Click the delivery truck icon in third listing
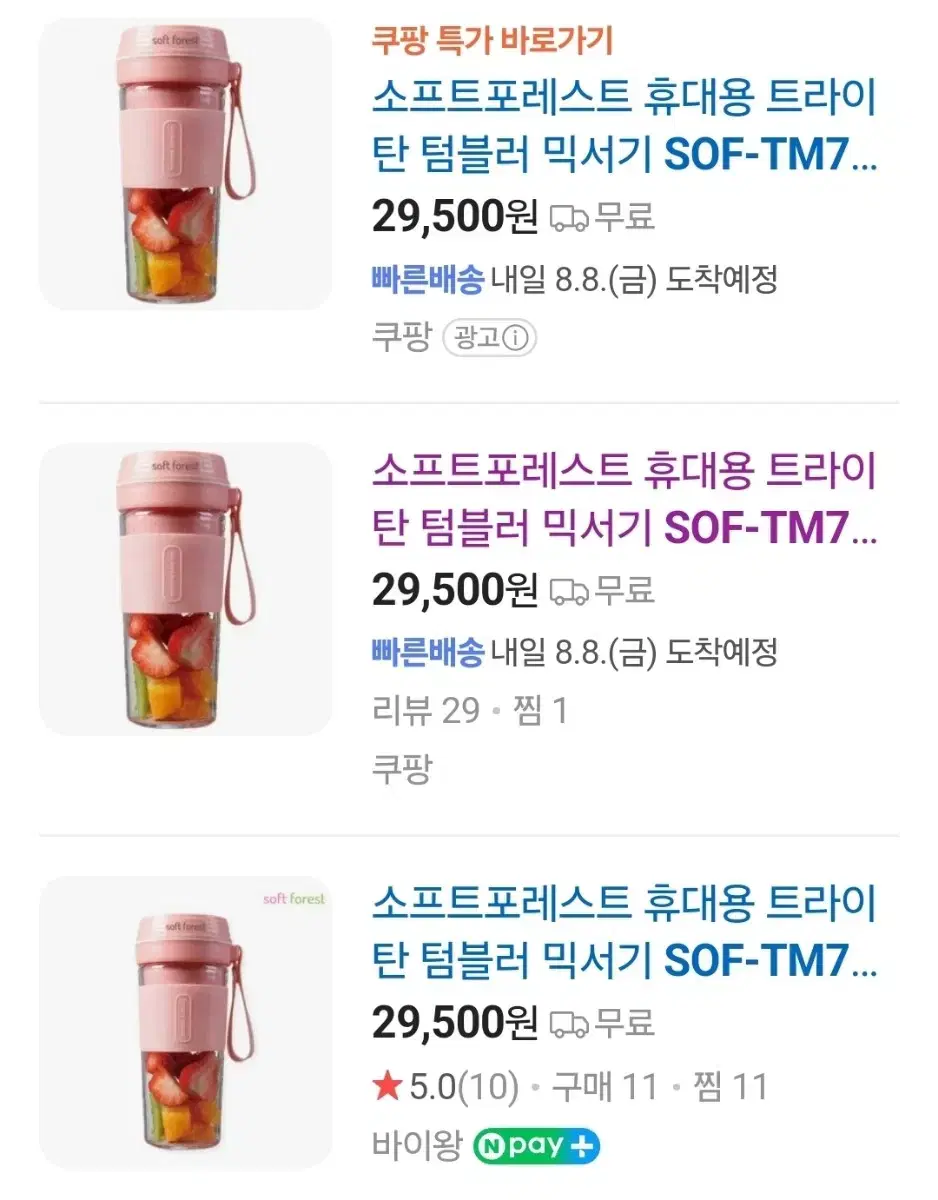The height and width of the screenshot is (1200, 938). coord(569,1023)
